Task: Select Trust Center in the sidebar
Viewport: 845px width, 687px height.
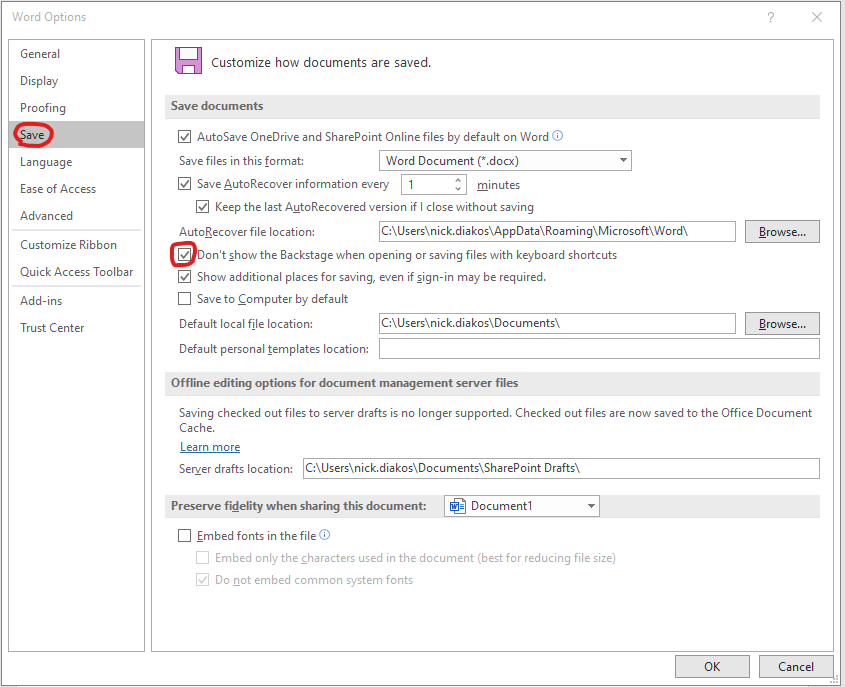Action: [52, 327]
